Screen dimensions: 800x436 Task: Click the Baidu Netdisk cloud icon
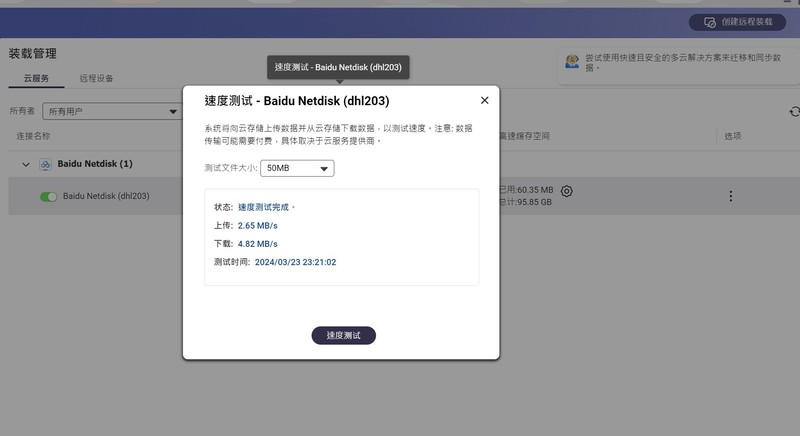click(x=45, y=164)
